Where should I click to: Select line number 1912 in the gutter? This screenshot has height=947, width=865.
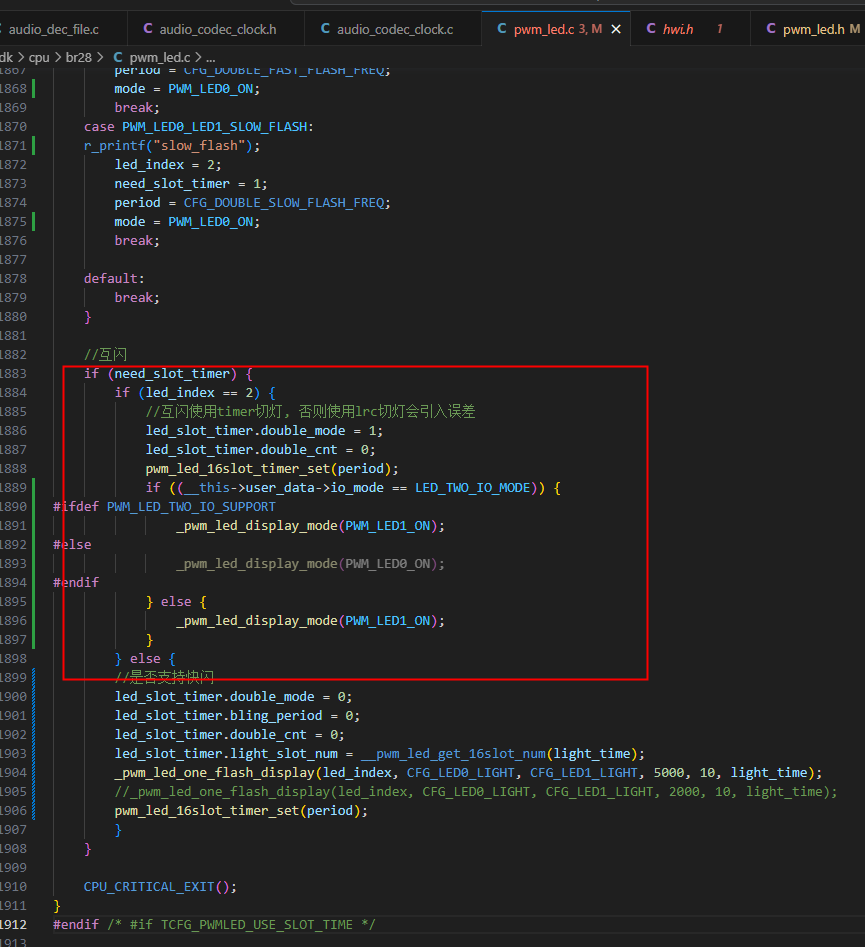point(13,925)
